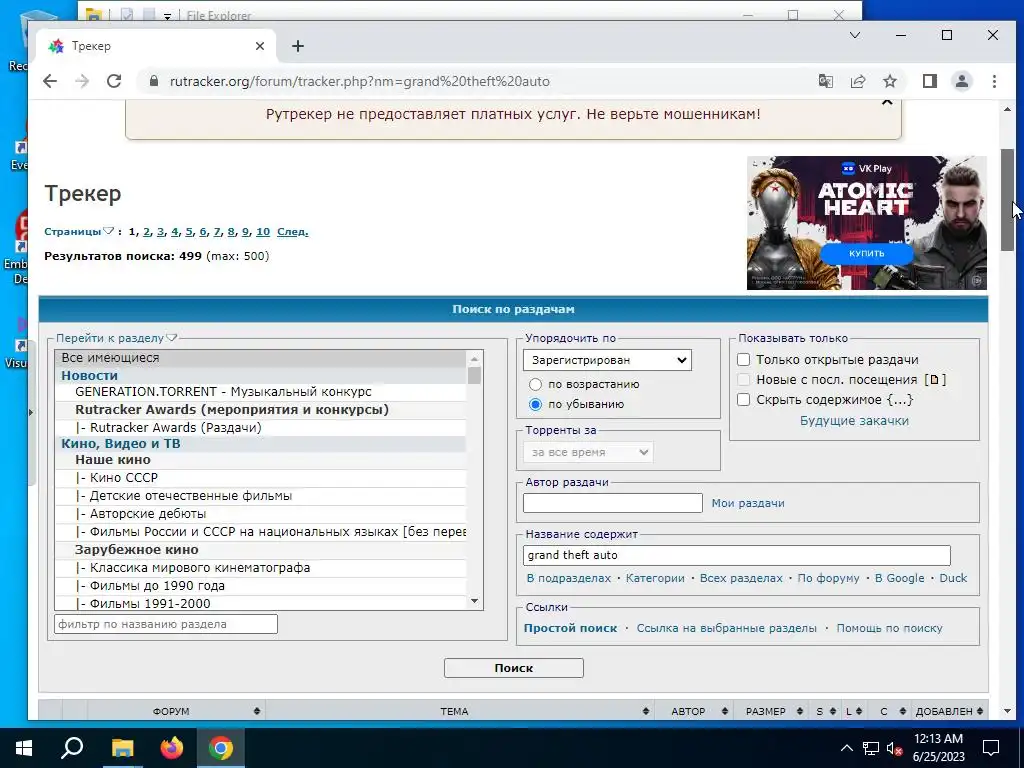The width and height of the screenshot is (1024, 768).
Task: Expand Перейти к разделу menu
Action: 116,338
